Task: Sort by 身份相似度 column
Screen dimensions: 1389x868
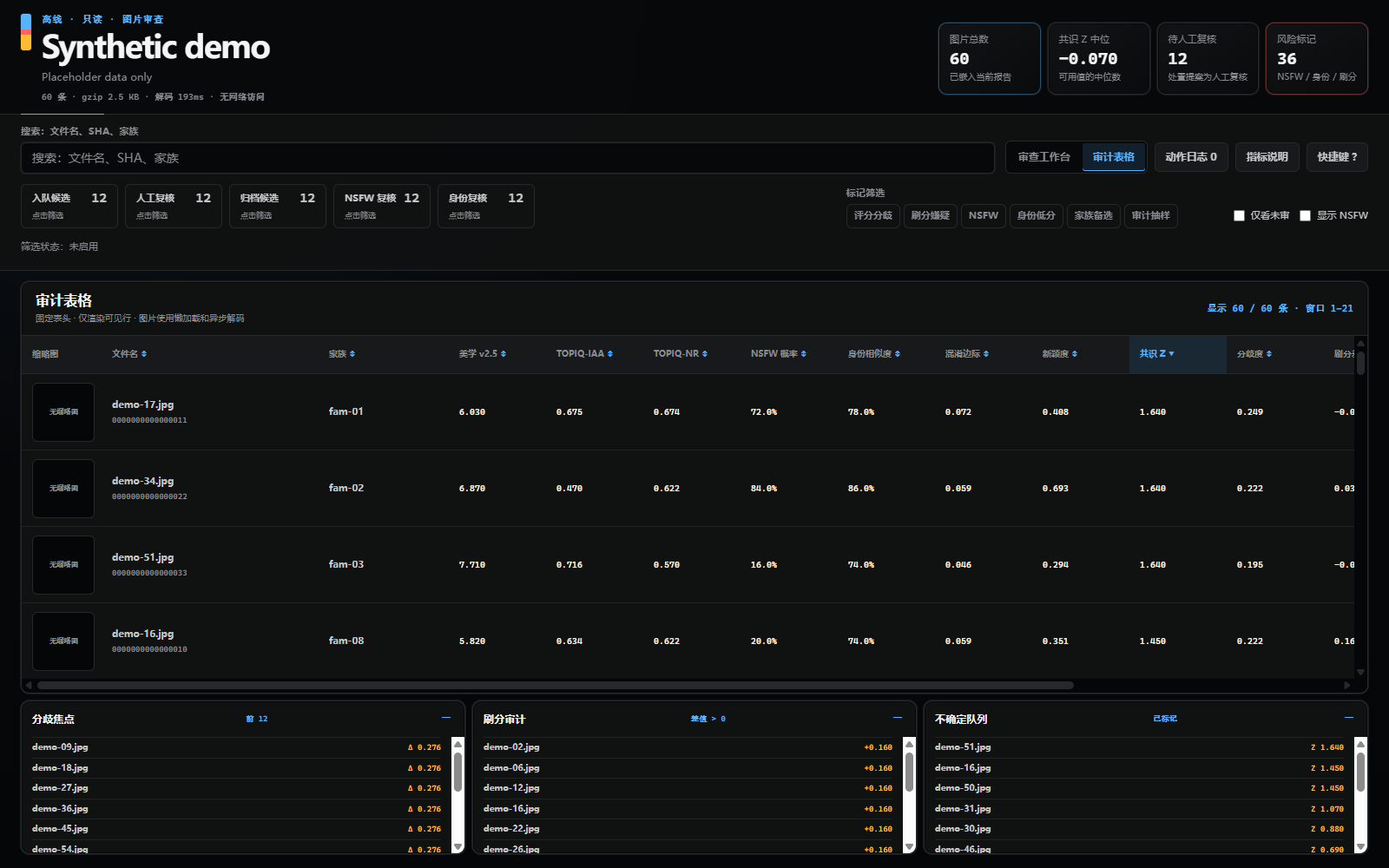Action: [874, 354]
